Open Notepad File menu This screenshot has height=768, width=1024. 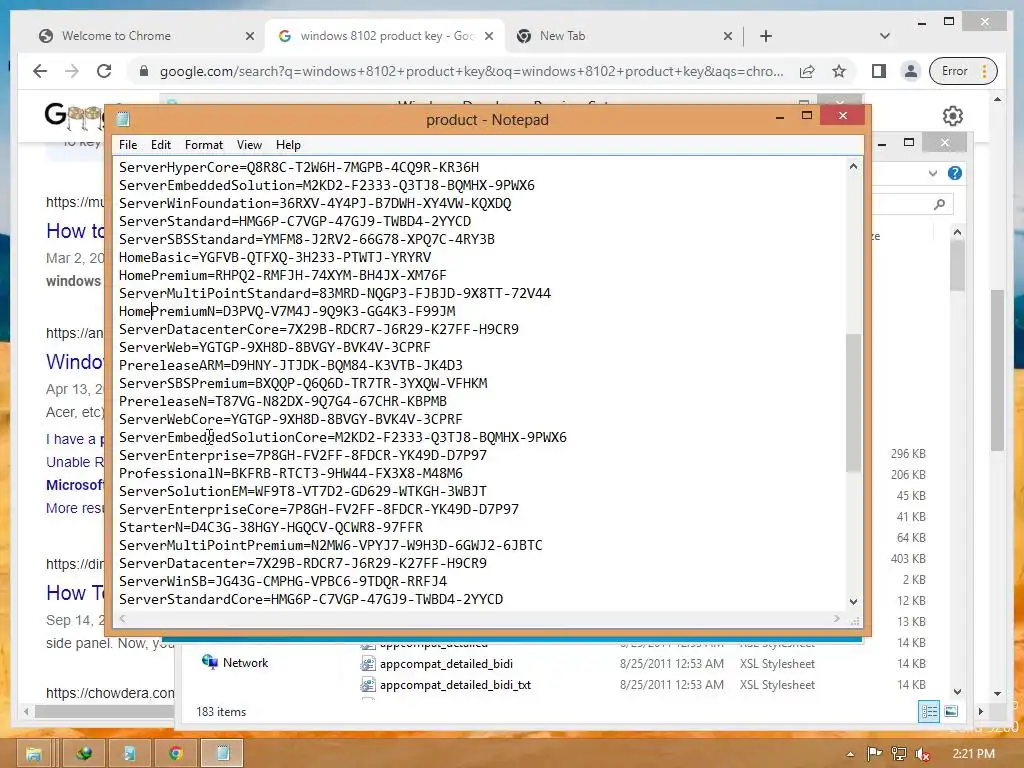[128, 145]
